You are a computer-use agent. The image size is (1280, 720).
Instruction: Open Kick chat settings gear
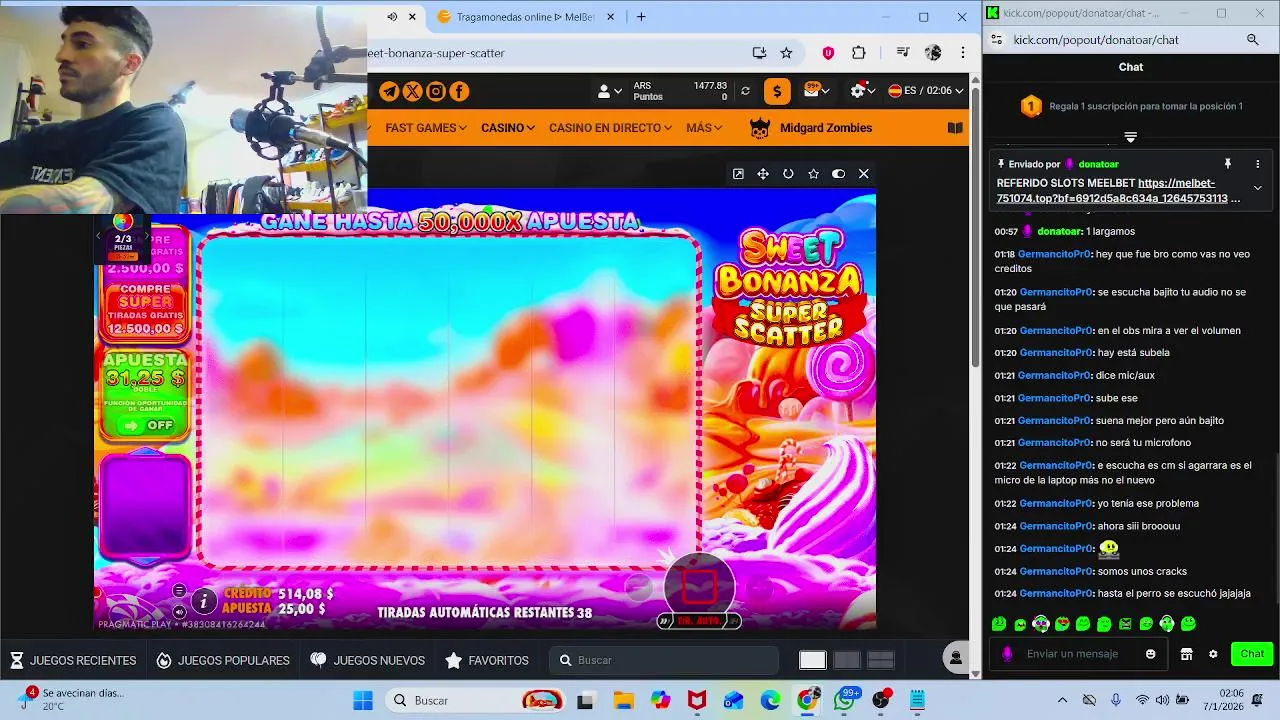click(1213, 654)
